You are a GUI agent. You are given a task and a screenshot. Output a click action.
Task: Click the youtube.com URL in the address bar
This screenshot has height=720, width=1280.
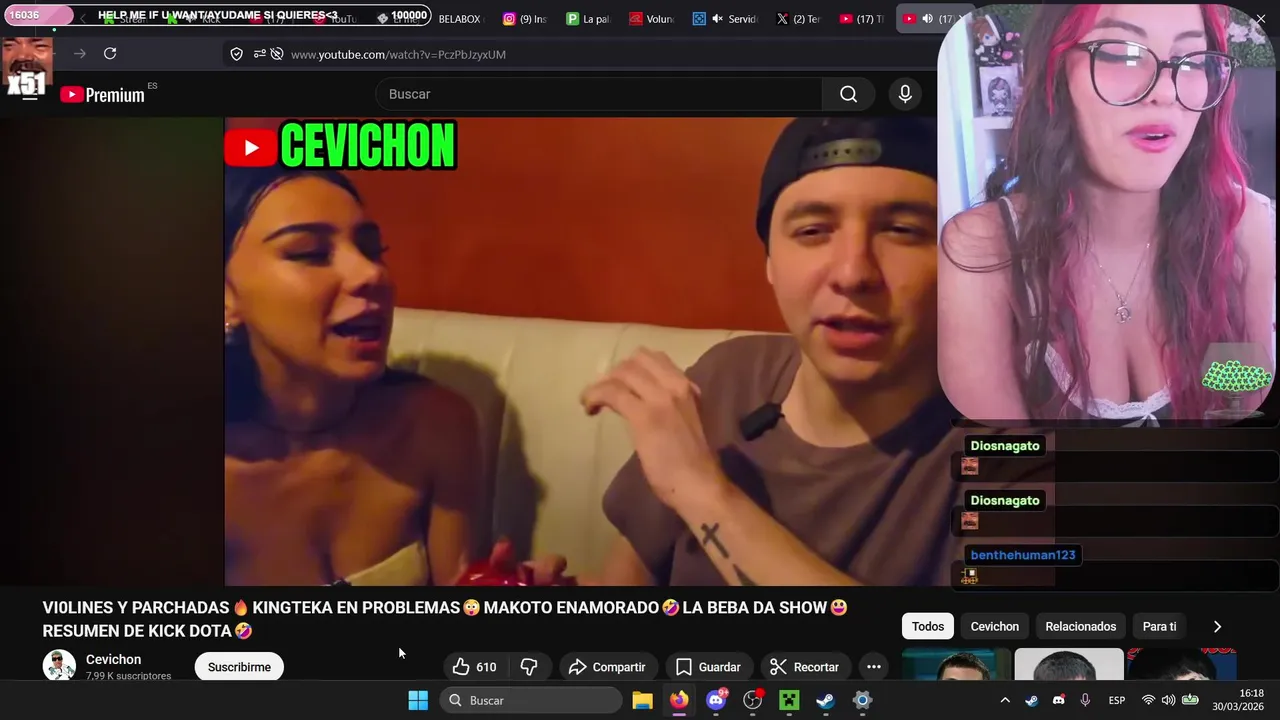click(398, 54)
